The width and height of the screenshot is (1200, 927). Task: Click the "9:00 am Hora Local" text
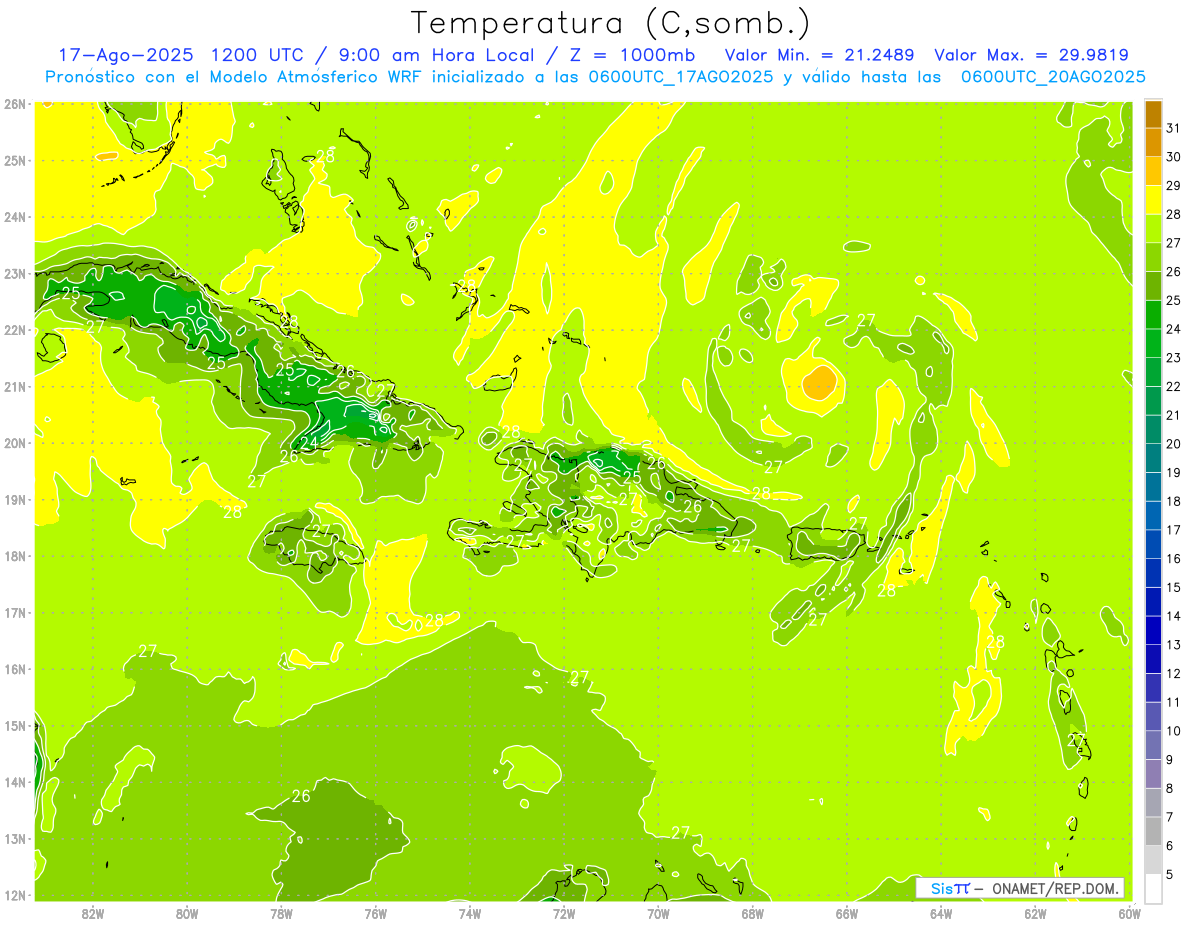click(434, 55)
